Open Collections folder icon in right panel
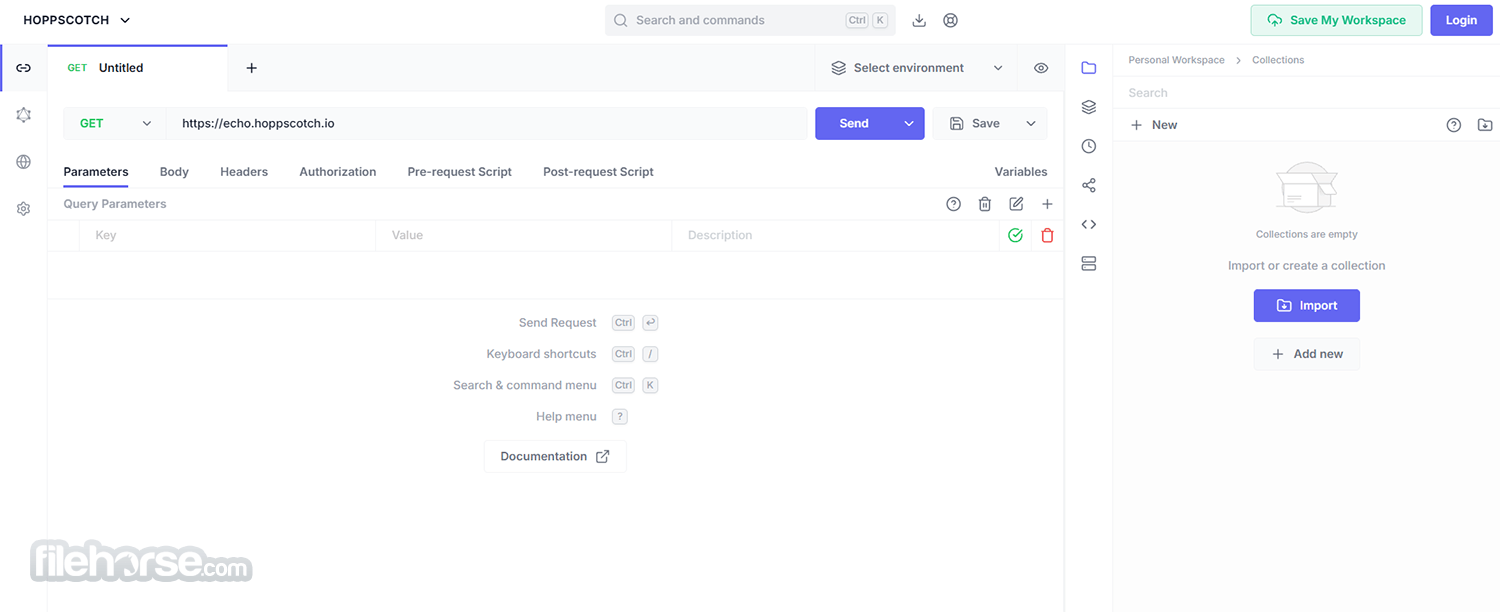Screen dimensions: 1500x612 click(1089, 68)
